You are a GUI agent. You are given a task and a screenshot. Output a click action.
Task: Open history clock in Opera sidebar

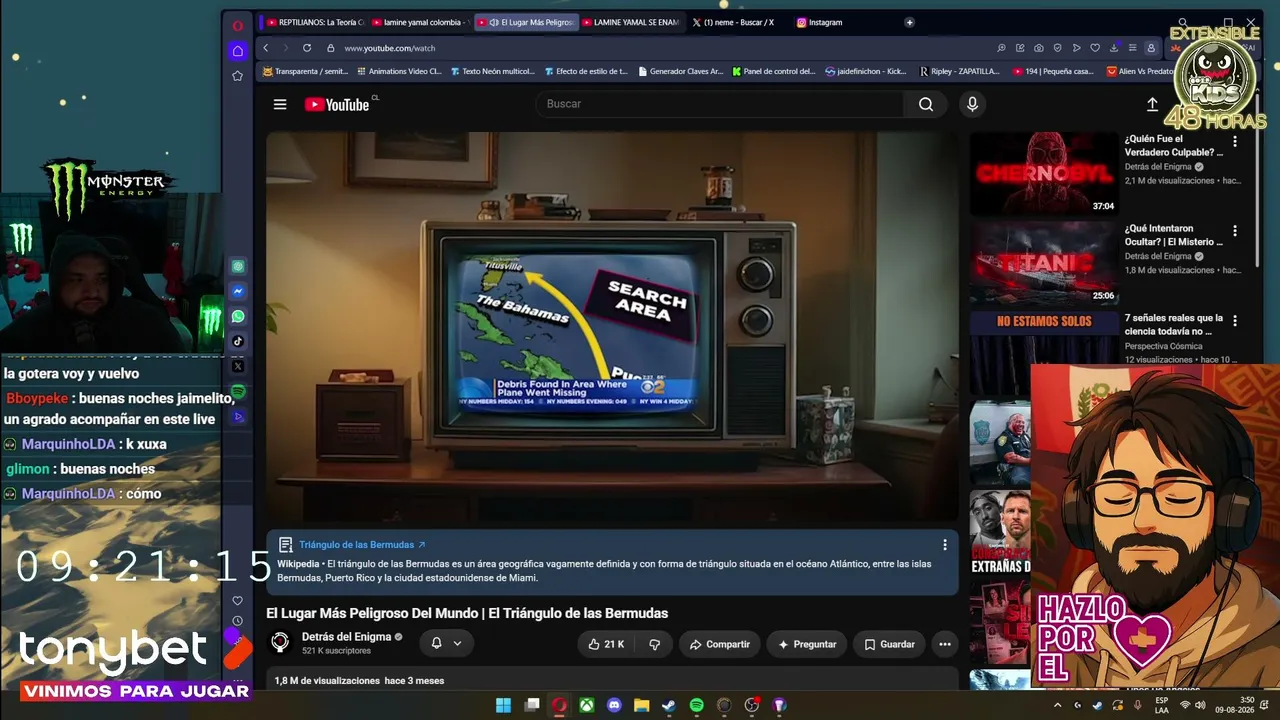coord(237,621)
